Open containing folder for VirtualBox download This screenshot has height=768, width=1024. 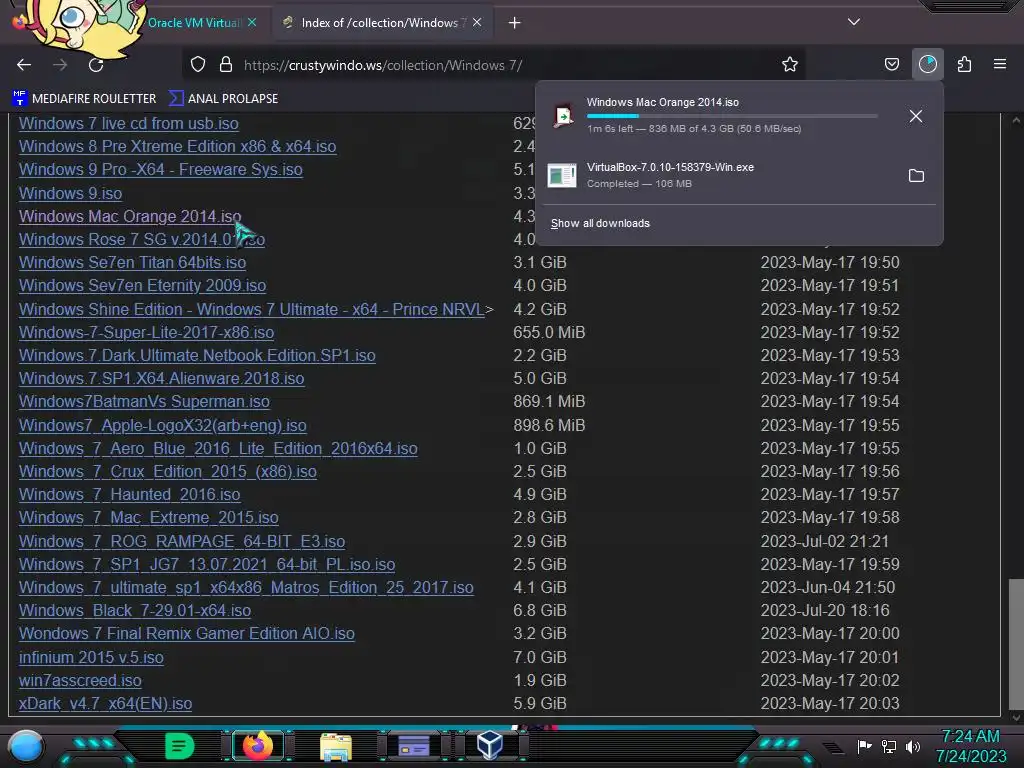(x=916, y=176)
